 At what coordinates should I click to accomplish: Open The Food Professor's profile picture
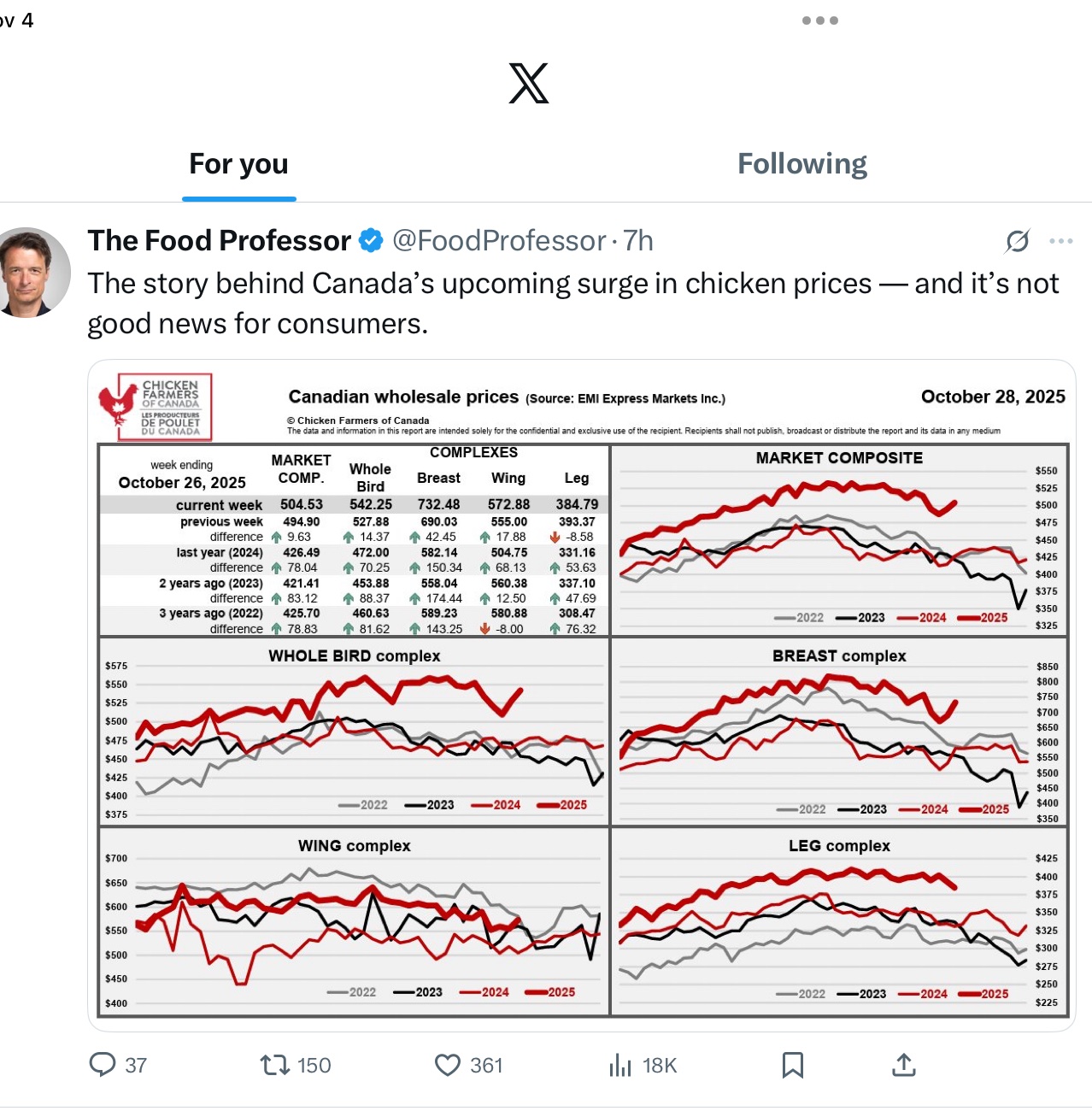pos(34,273)
